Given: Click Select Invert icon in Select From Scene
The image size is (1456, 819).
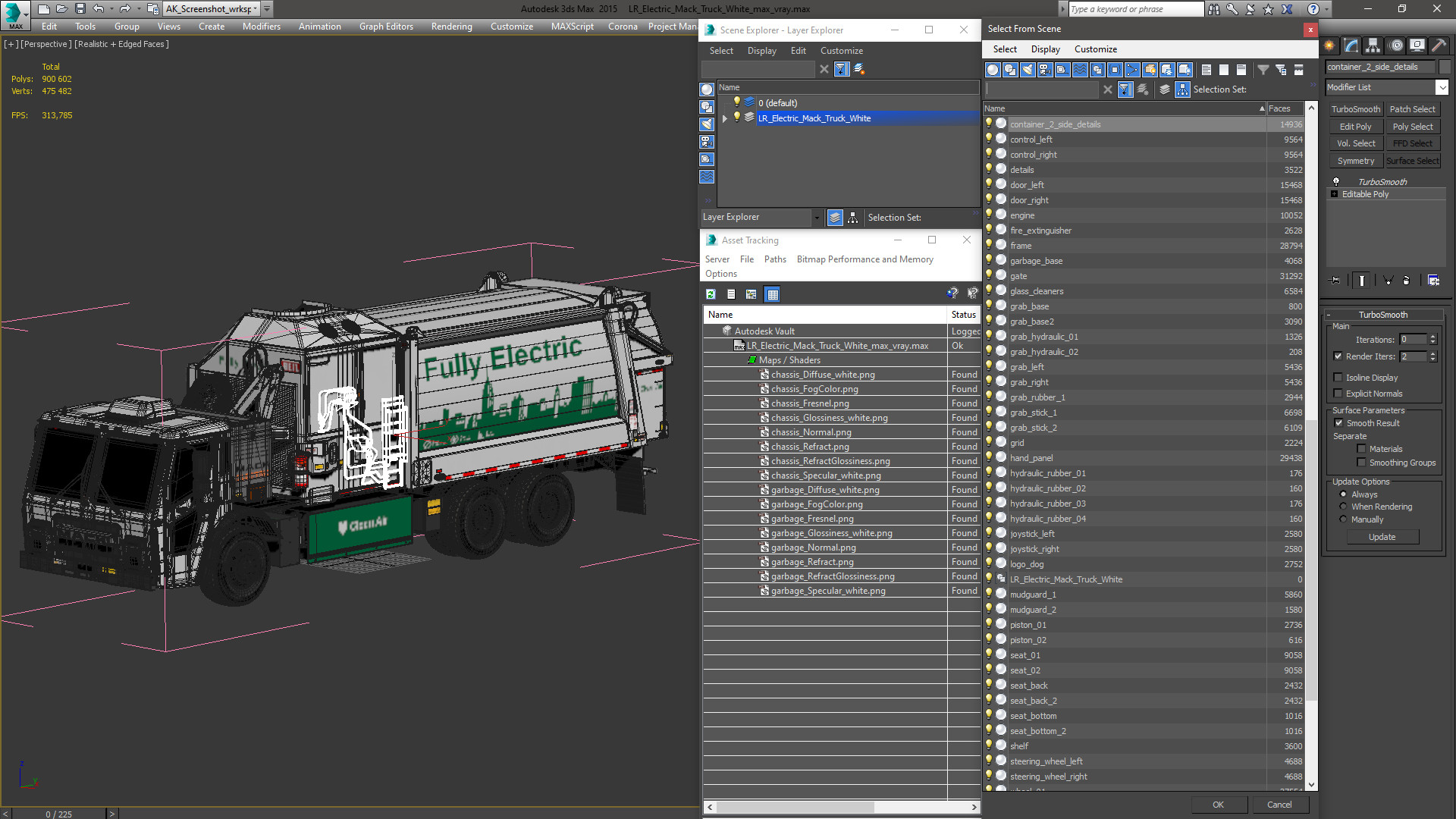Looking at the screenshot, I should coord(1241,70).
